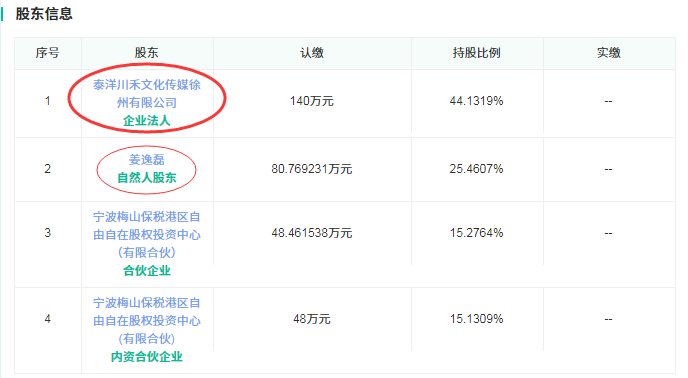Click the 实缴 column header
The image size is (688, 378).
point(609,53)
